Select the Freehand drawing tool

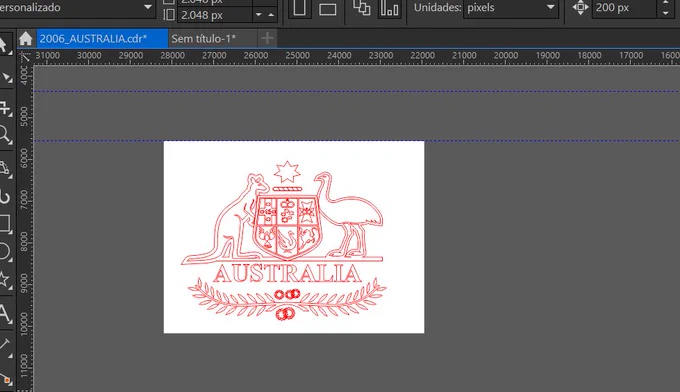5,168
